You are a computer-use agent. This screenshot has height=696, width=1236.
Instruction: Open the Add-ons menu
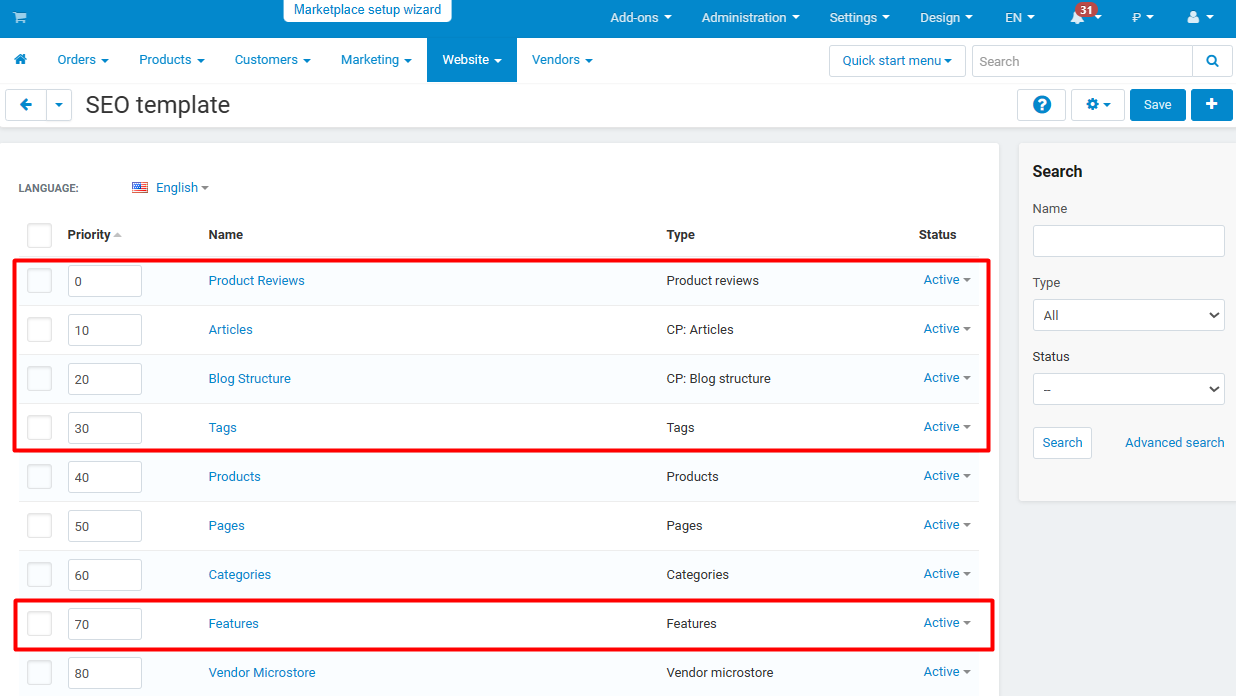641,17
